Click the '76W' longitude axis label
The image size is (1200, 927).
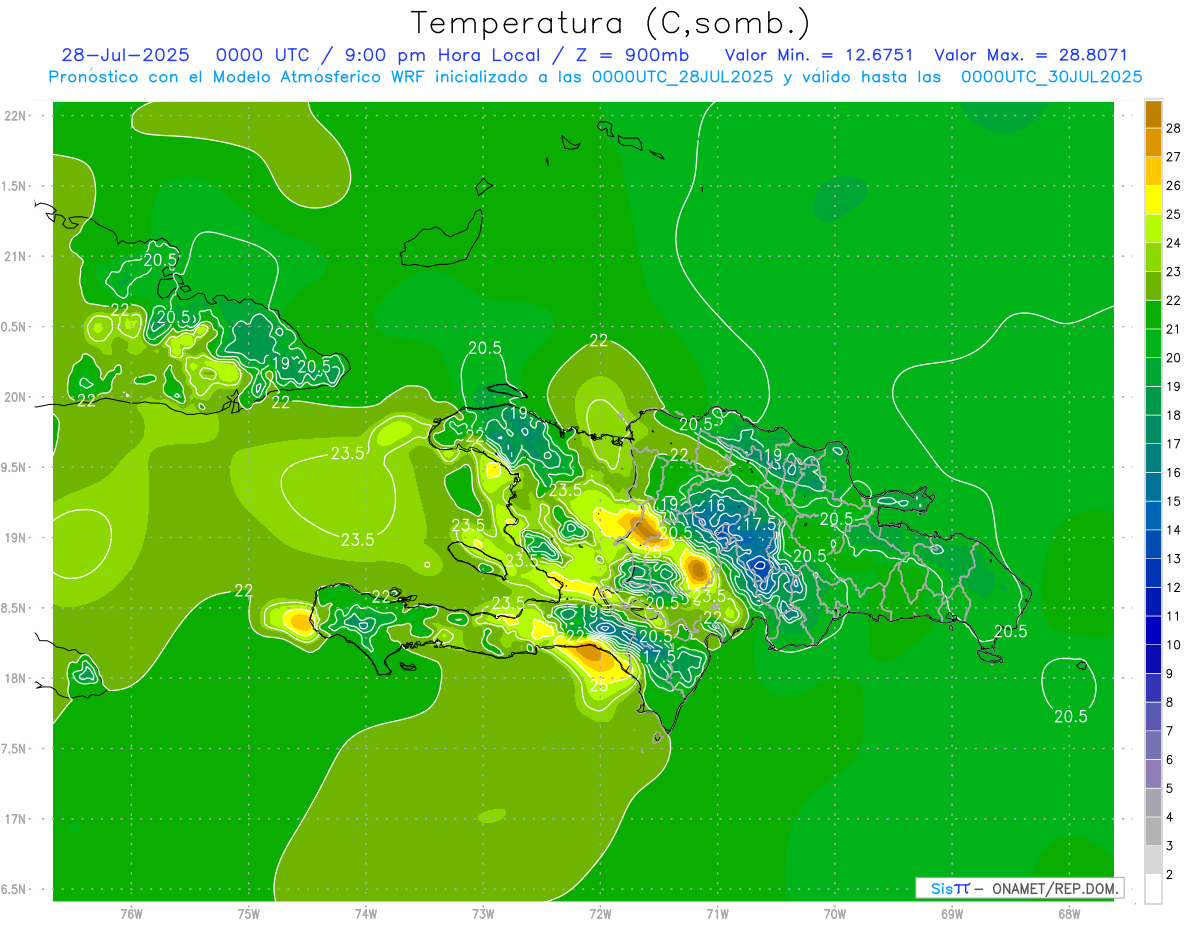click(131, 914)
